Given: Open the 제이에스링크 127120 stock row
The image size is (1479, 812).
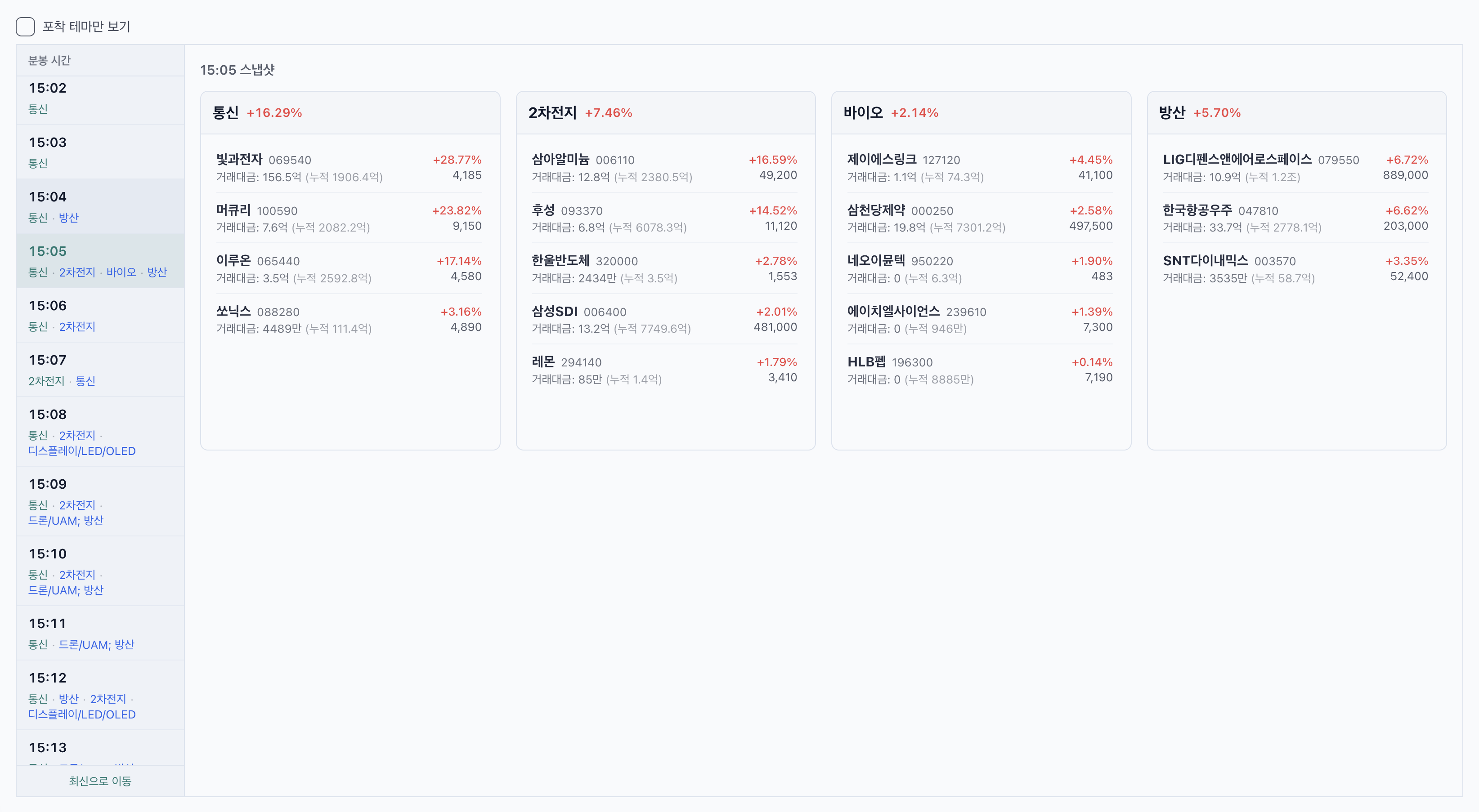Looking at the screenshot, I should tap(980, 168).
